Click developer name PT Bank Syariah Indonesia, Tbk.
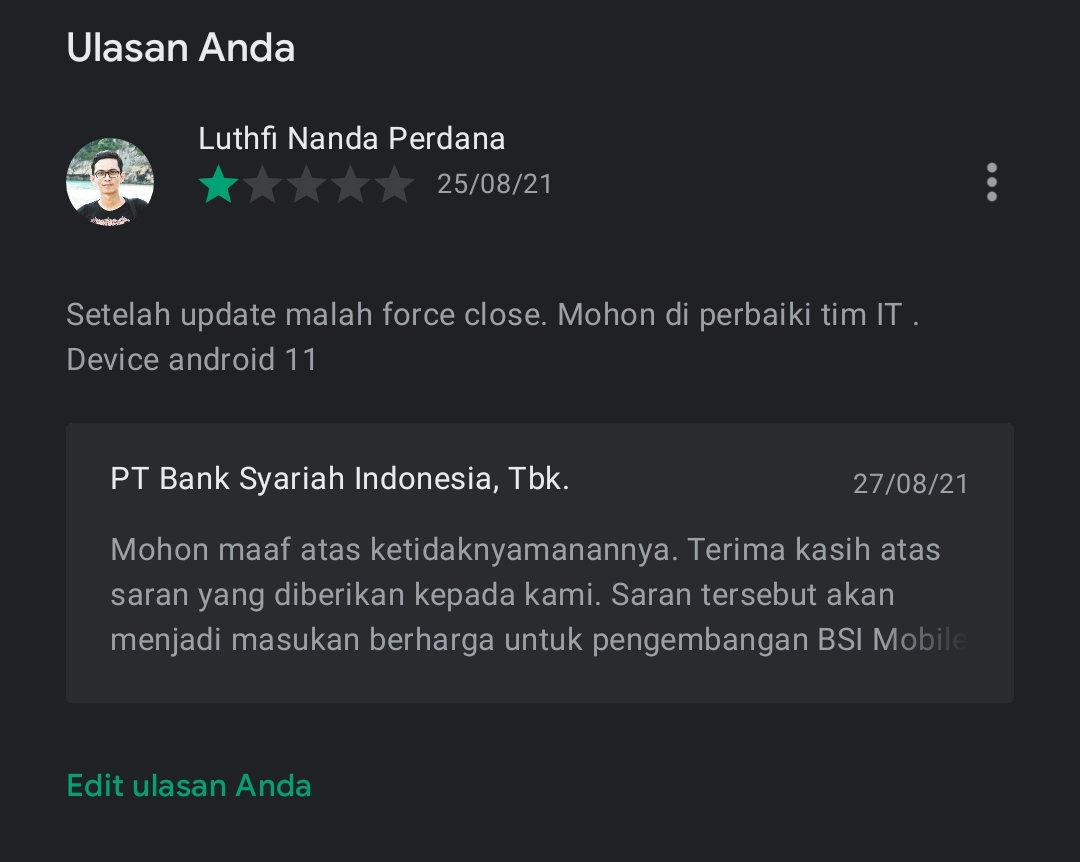The width and height of the screenshot is (1080, 862). [340, 479]
